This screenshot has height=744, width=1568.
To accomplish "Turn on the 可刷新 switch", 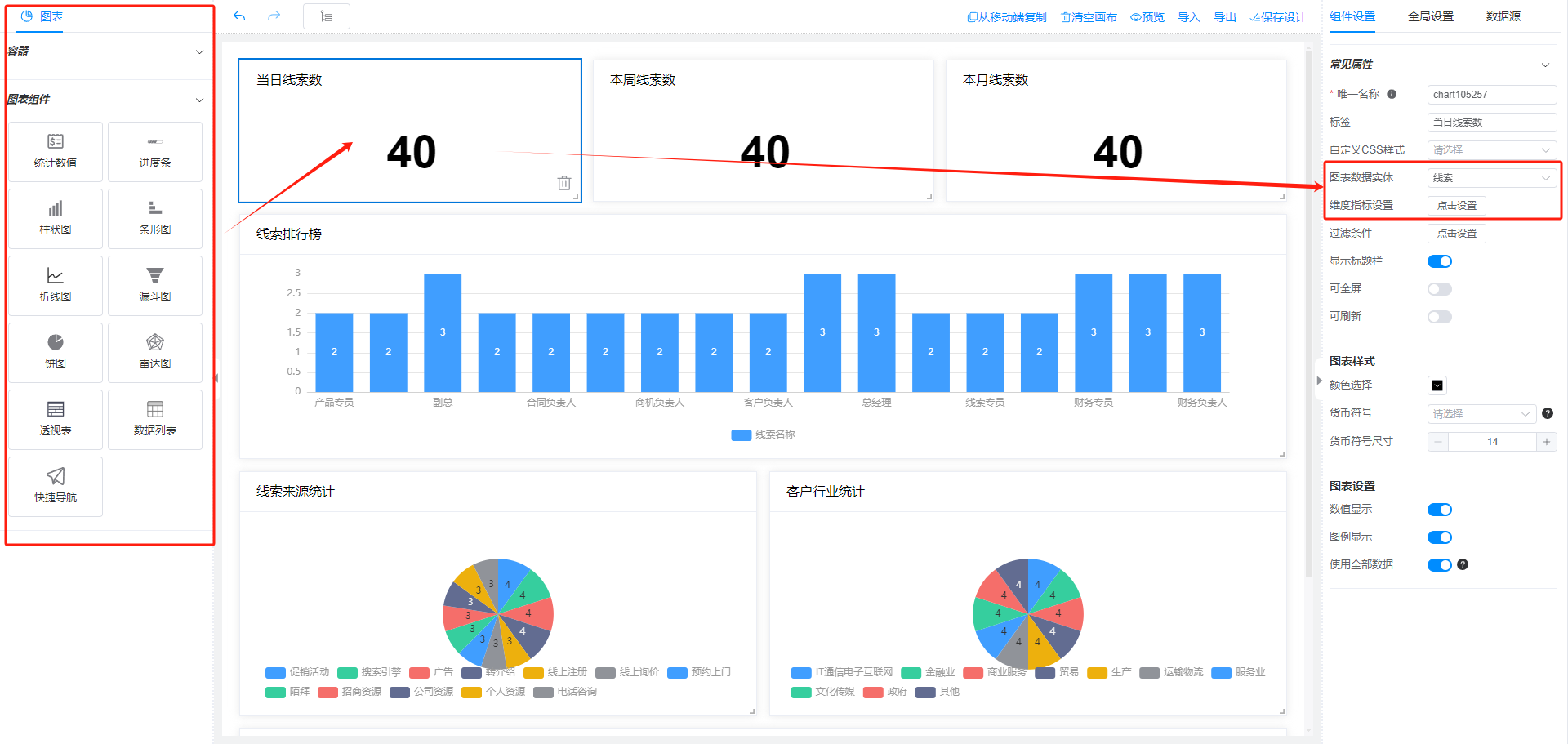I will (x=1439, y=317).
